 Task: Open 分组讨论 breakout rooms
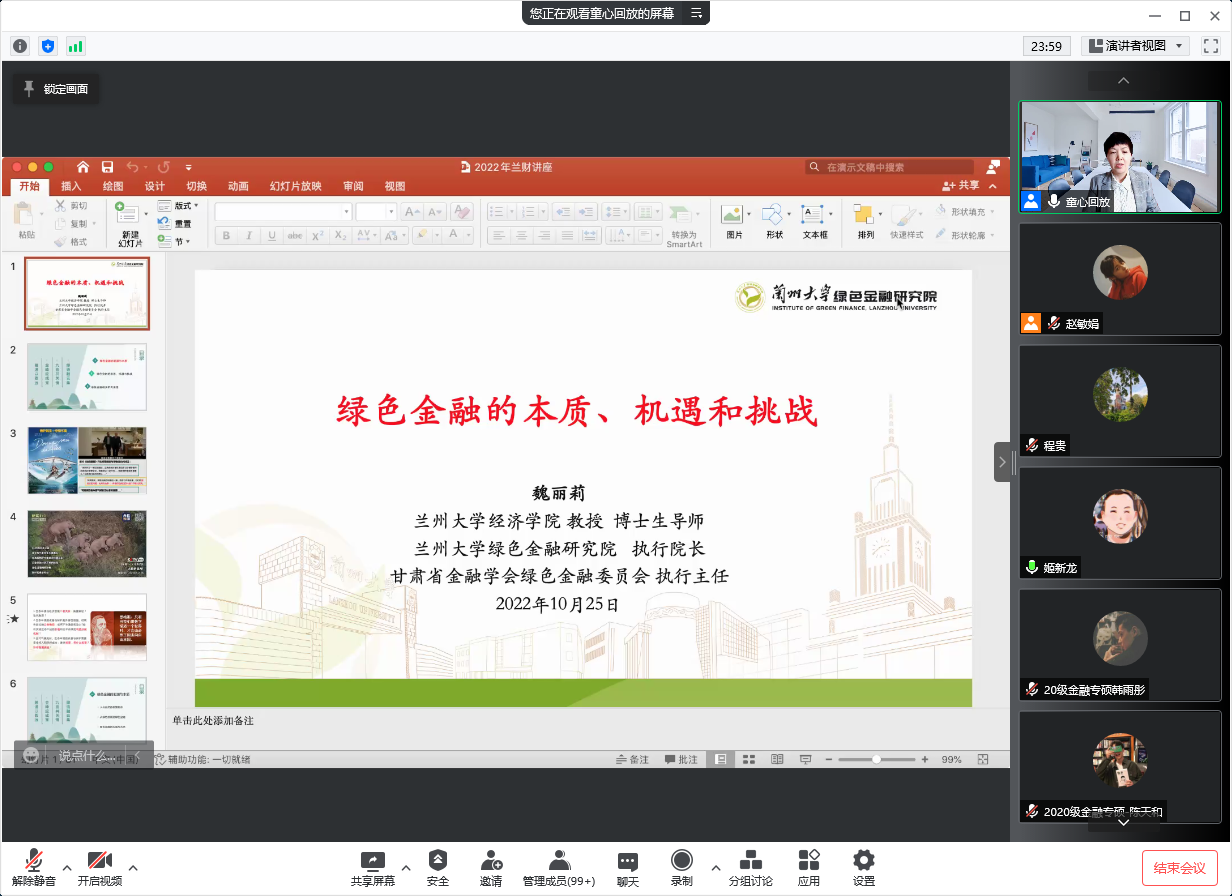750,867
